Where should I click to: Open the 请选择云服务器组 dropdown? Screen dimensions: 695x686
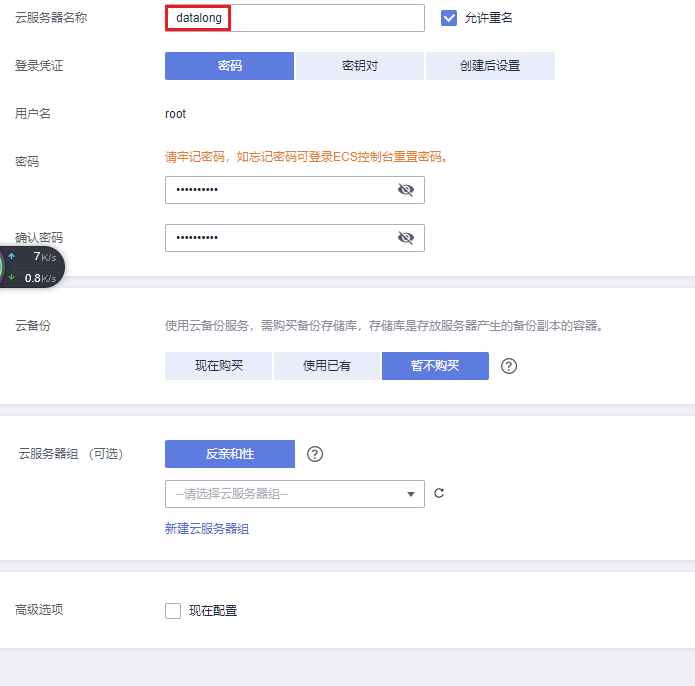294,494
